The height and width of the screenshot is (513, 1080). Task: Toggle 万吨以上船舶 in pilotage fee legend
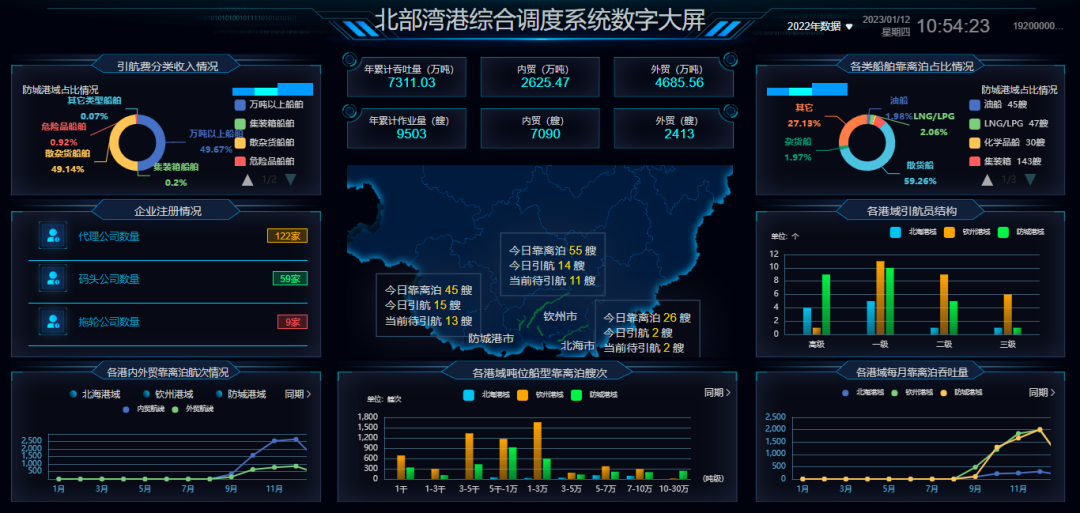point(270,105)
